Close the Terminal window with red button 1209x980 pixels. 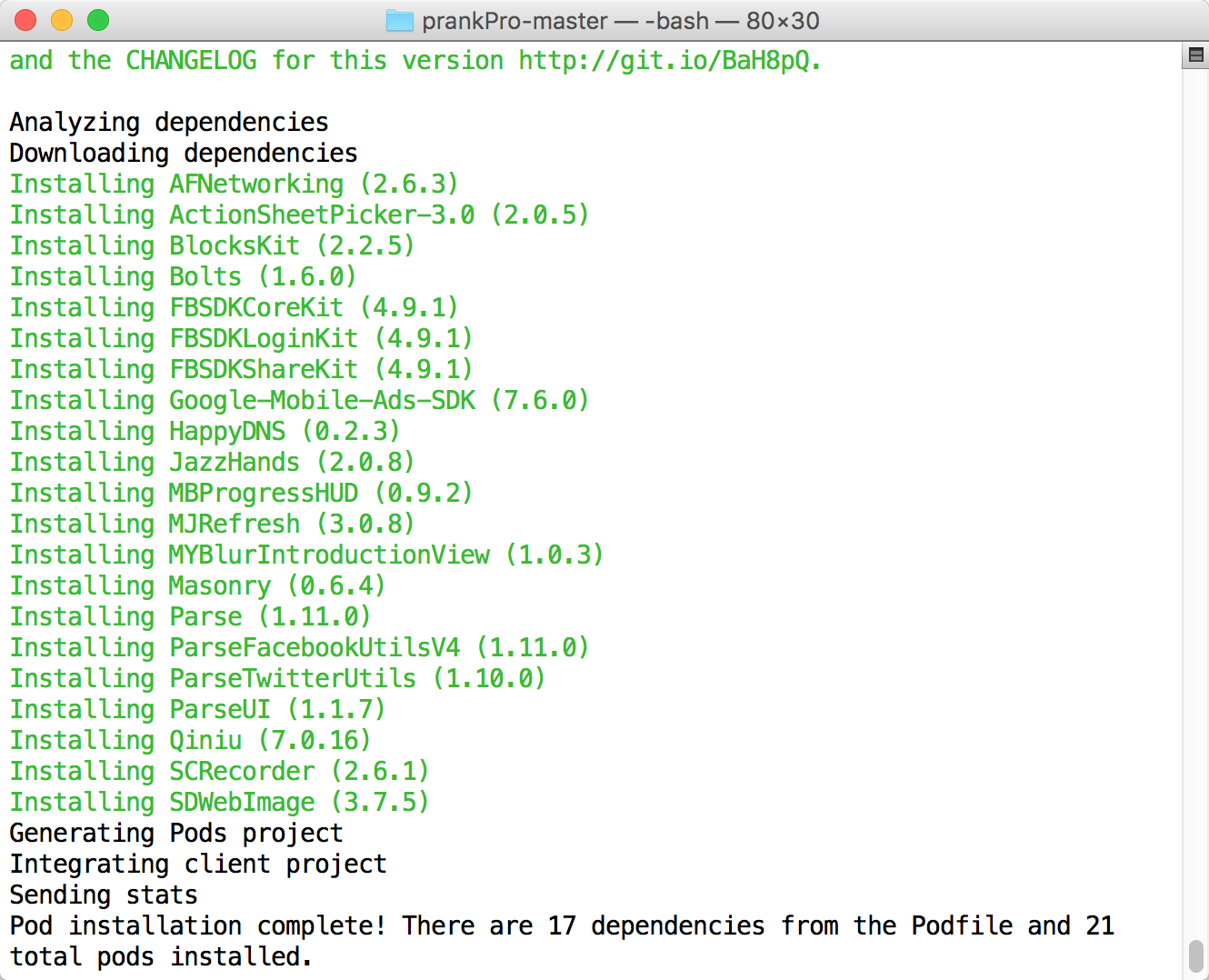click(25, 20)
